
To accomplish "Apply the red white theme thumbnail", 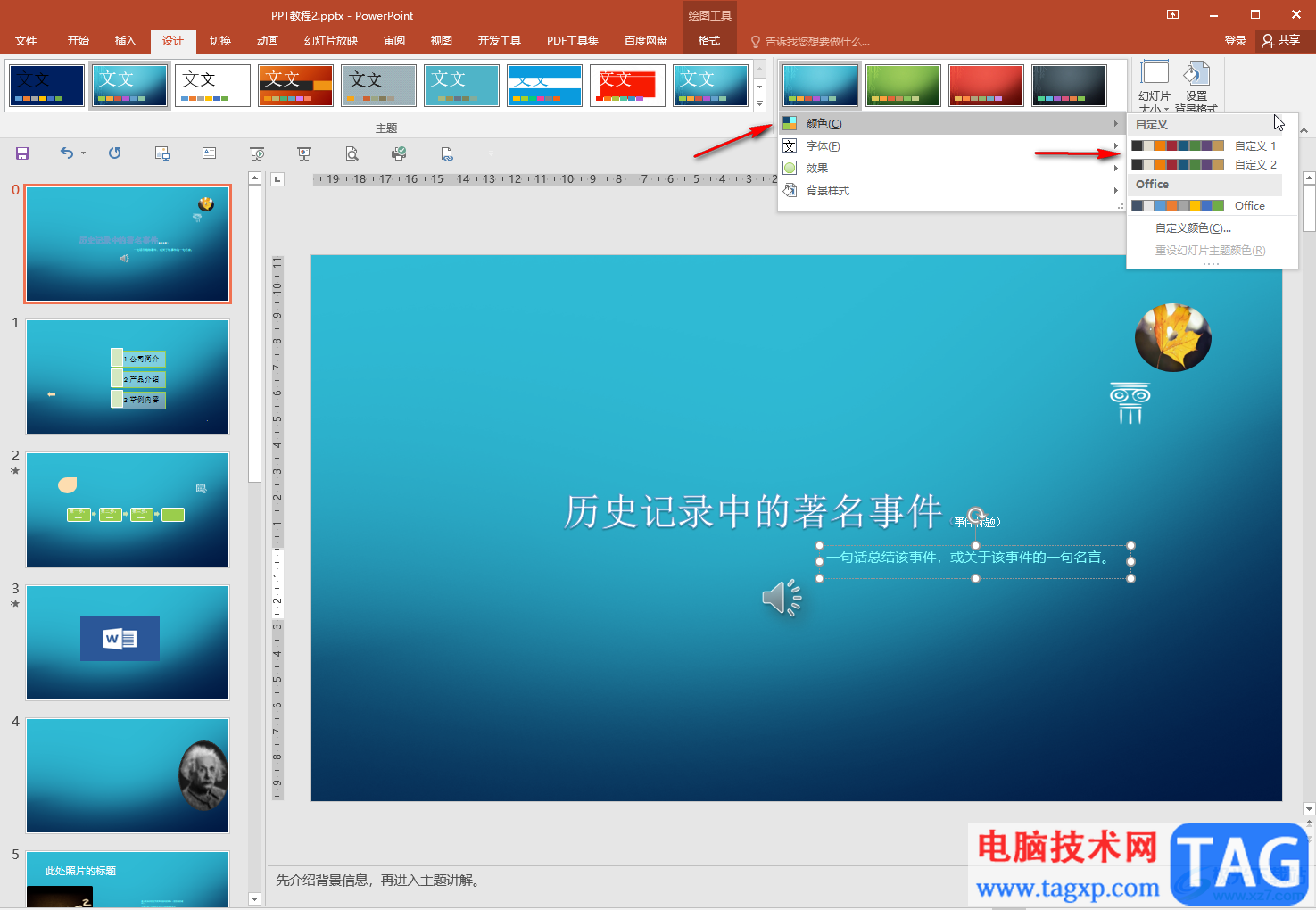I will [x=627, y=86].
